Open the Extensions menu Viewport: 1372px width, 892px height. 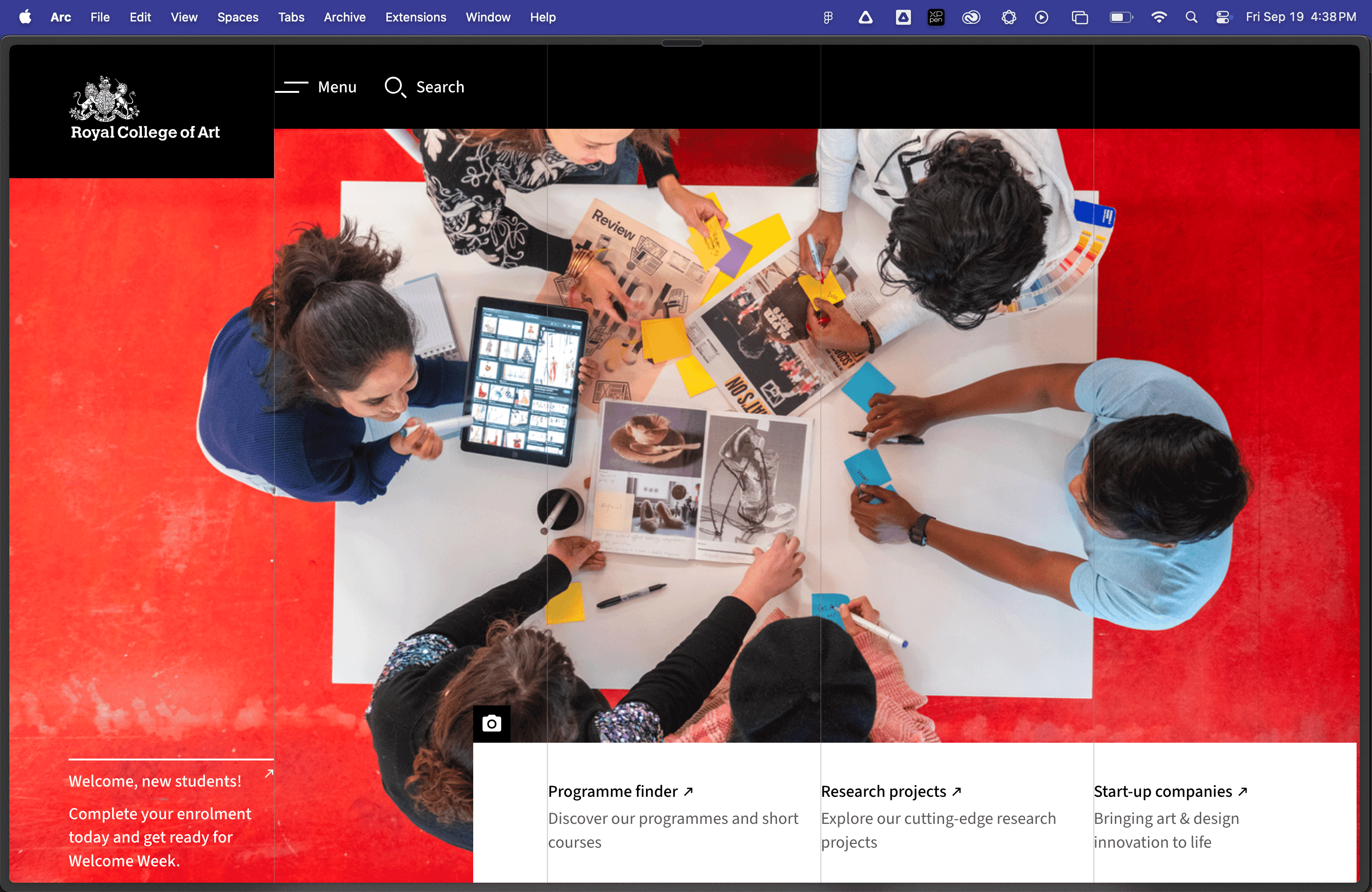point(415,17)
